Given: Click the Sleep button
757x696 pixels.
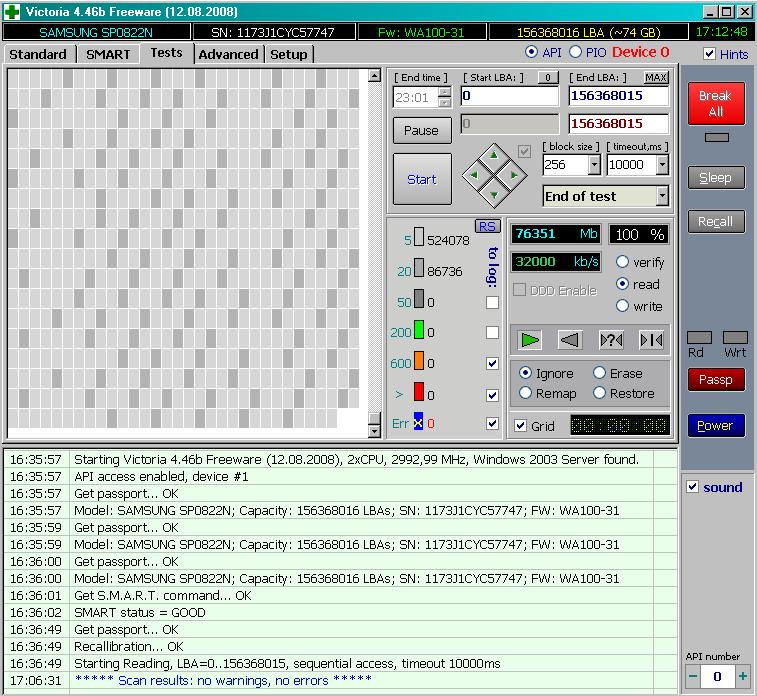Looking at the screenshot, I should pos(716,178).
